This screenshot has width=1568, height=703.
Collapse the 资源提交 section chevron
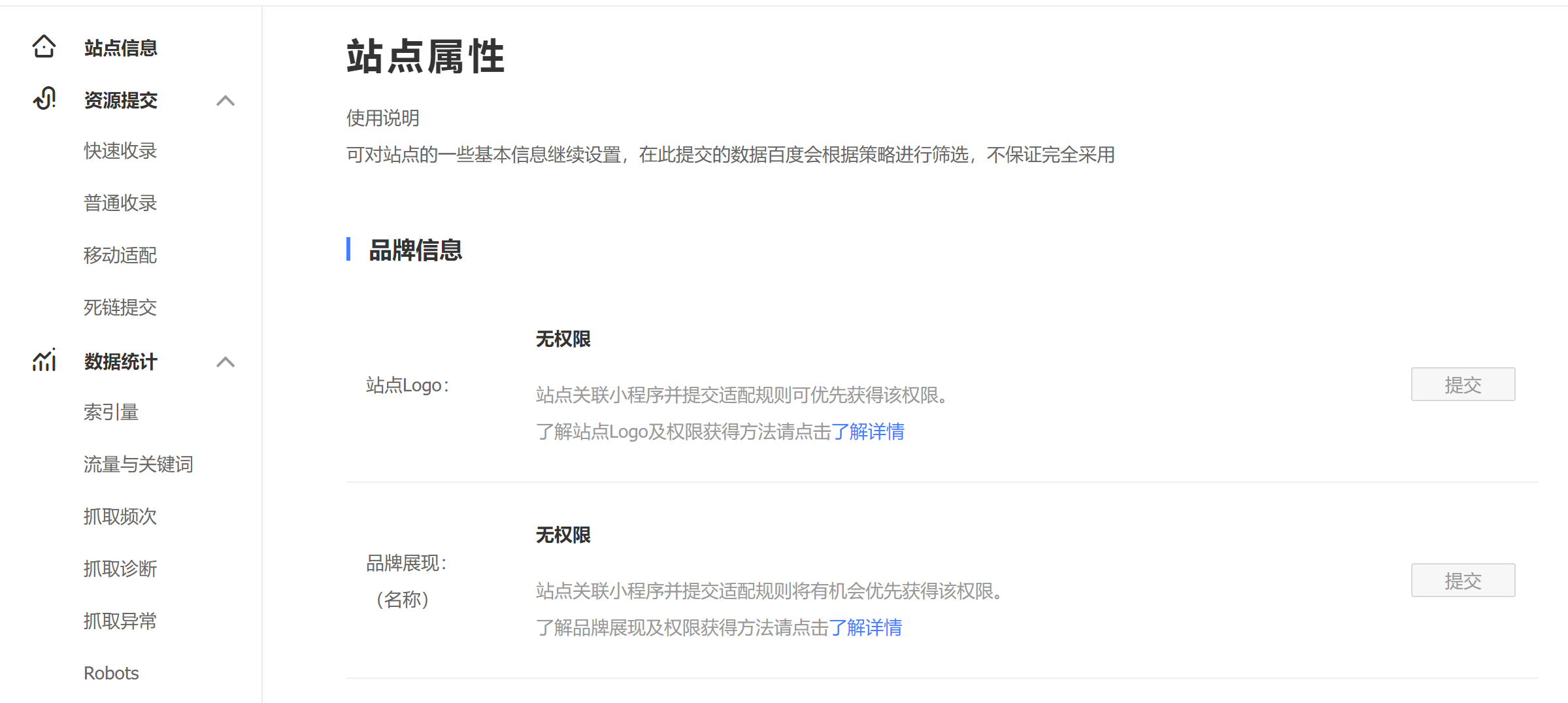(225, 101)
